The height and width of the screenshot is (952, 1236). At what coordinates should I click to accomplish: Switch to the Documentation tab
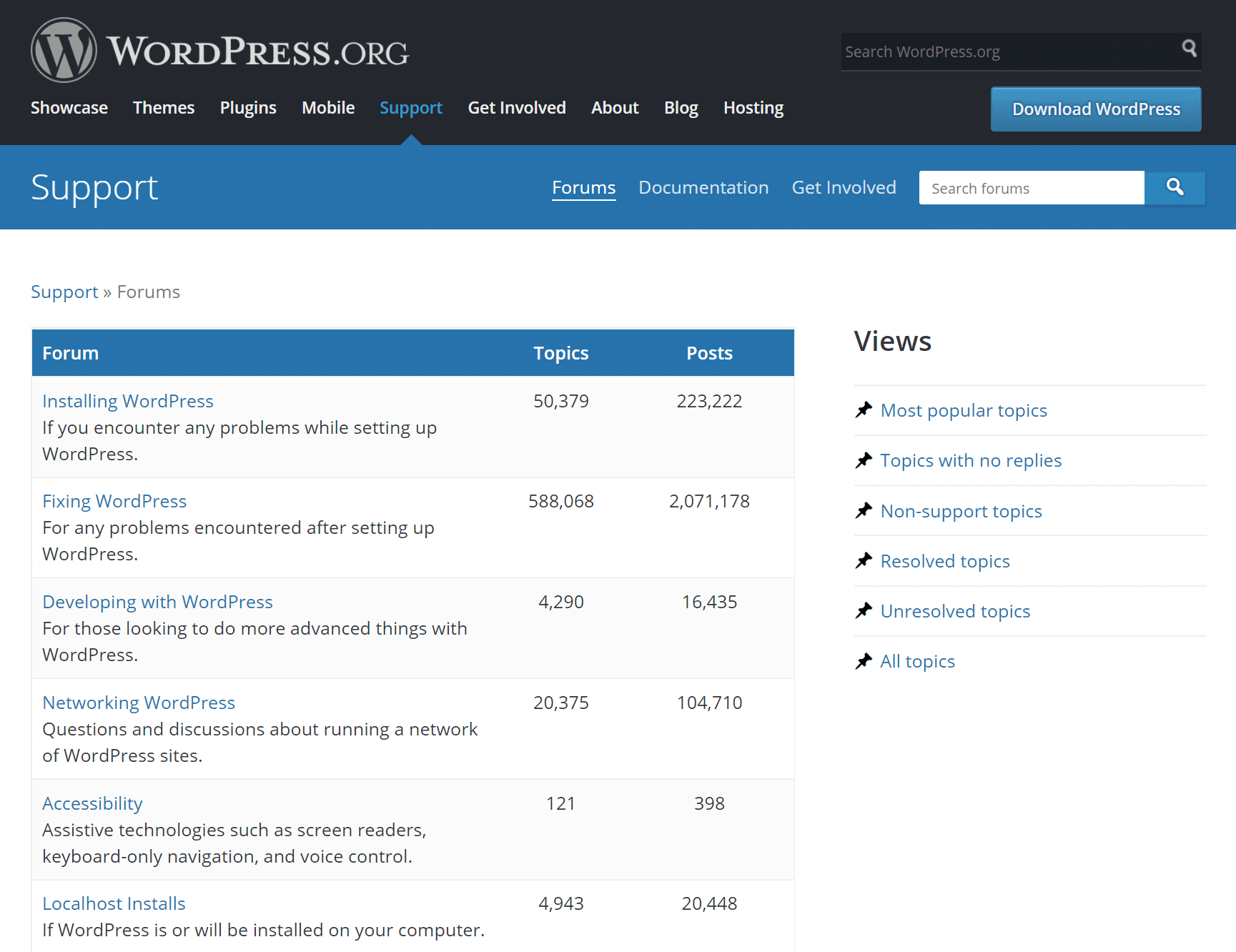[x=703, y=187]
